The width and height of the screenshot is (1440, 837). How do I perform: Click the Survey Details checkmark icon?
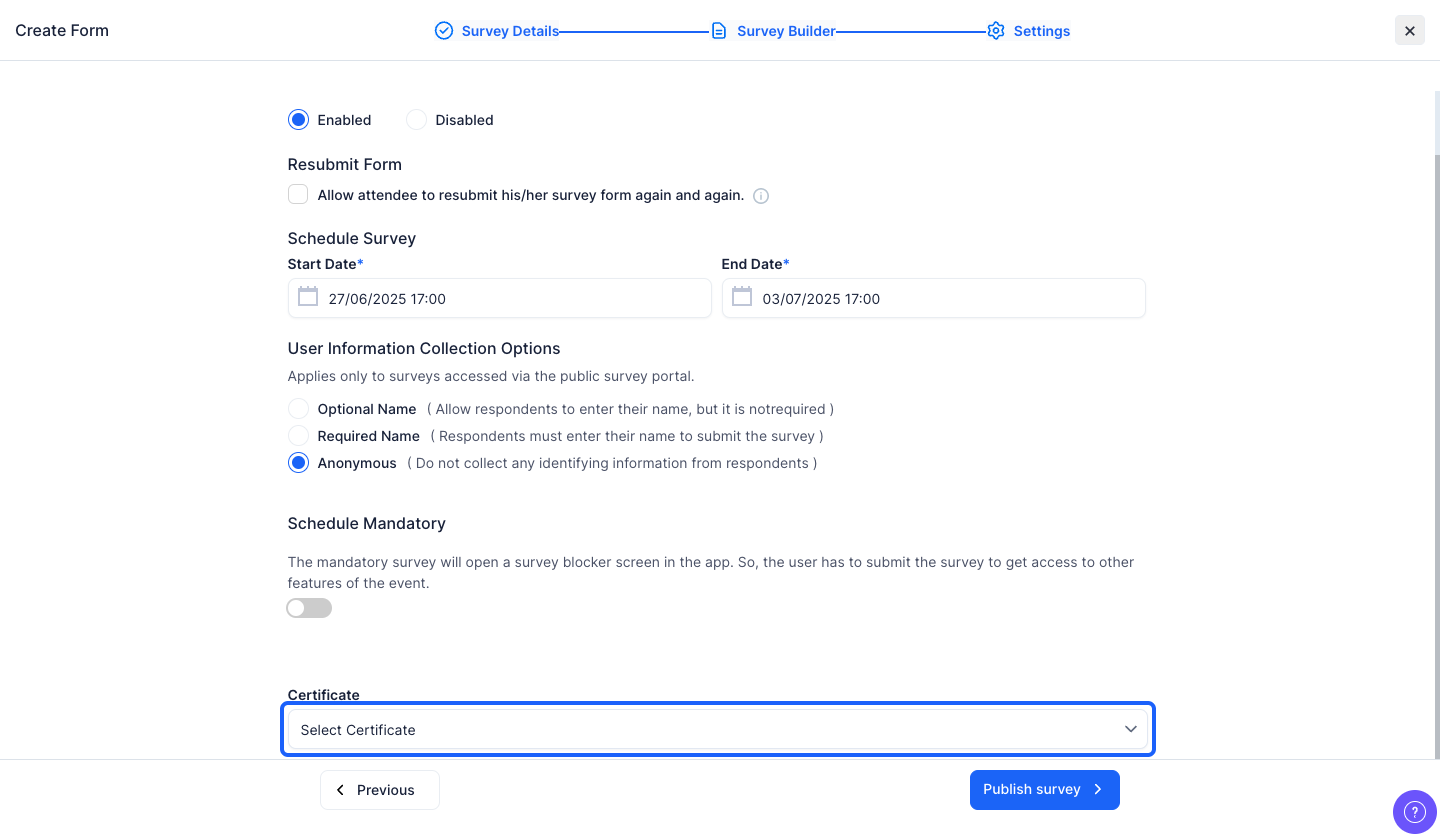[x=444, y=31]
